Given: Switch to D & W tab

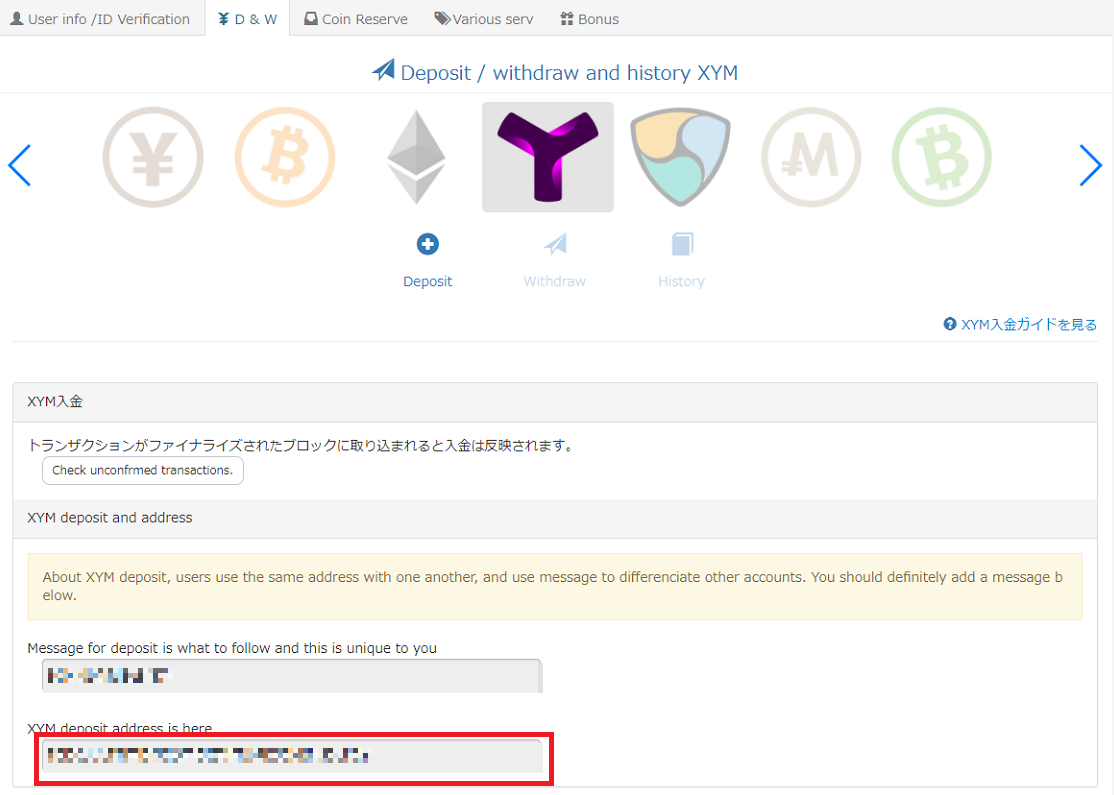Looking at the screenshot, I should click(247, 18).
